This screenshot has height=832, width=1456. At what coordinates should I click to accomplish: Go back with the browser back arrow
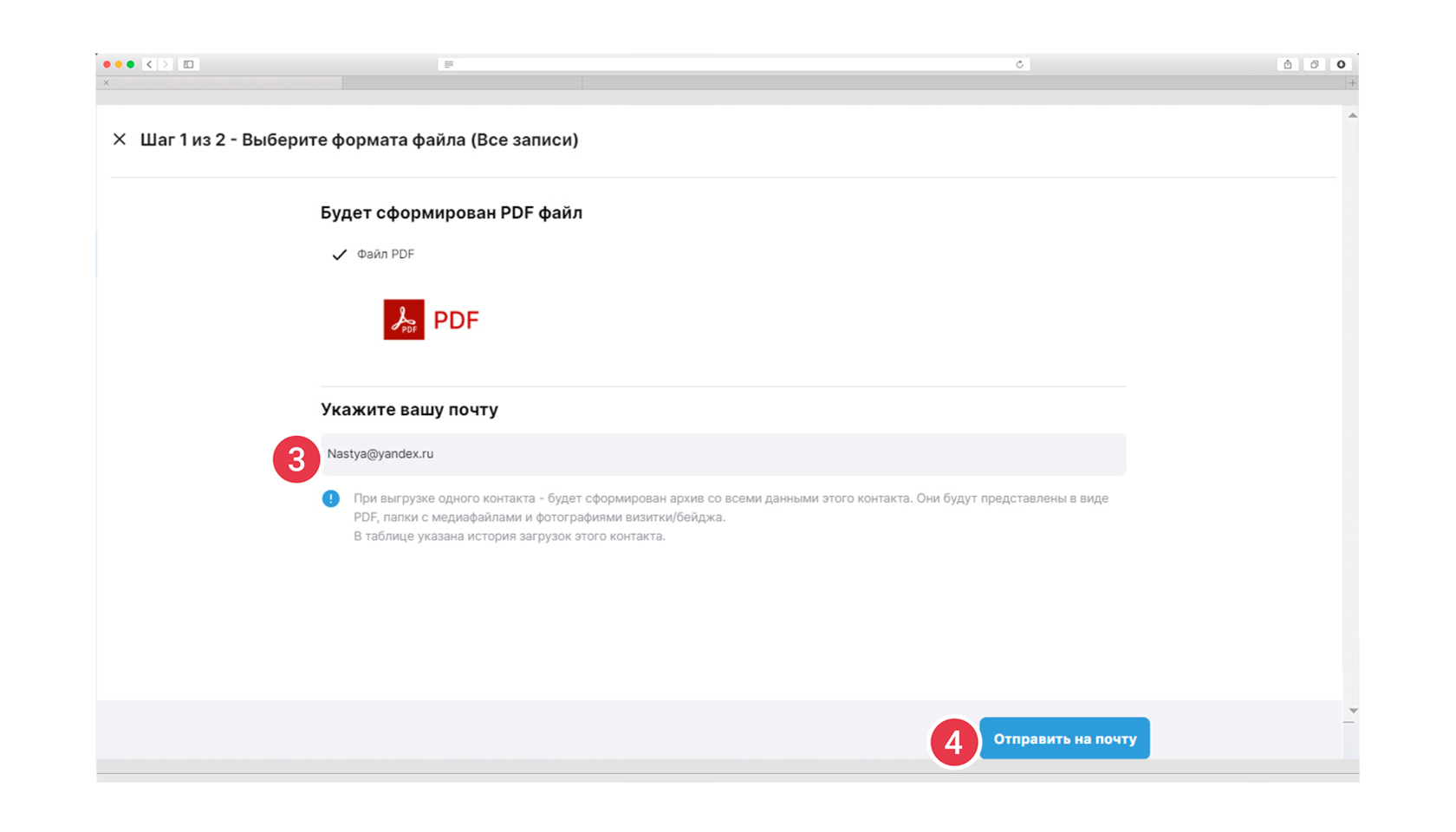[x=149, y=64]
